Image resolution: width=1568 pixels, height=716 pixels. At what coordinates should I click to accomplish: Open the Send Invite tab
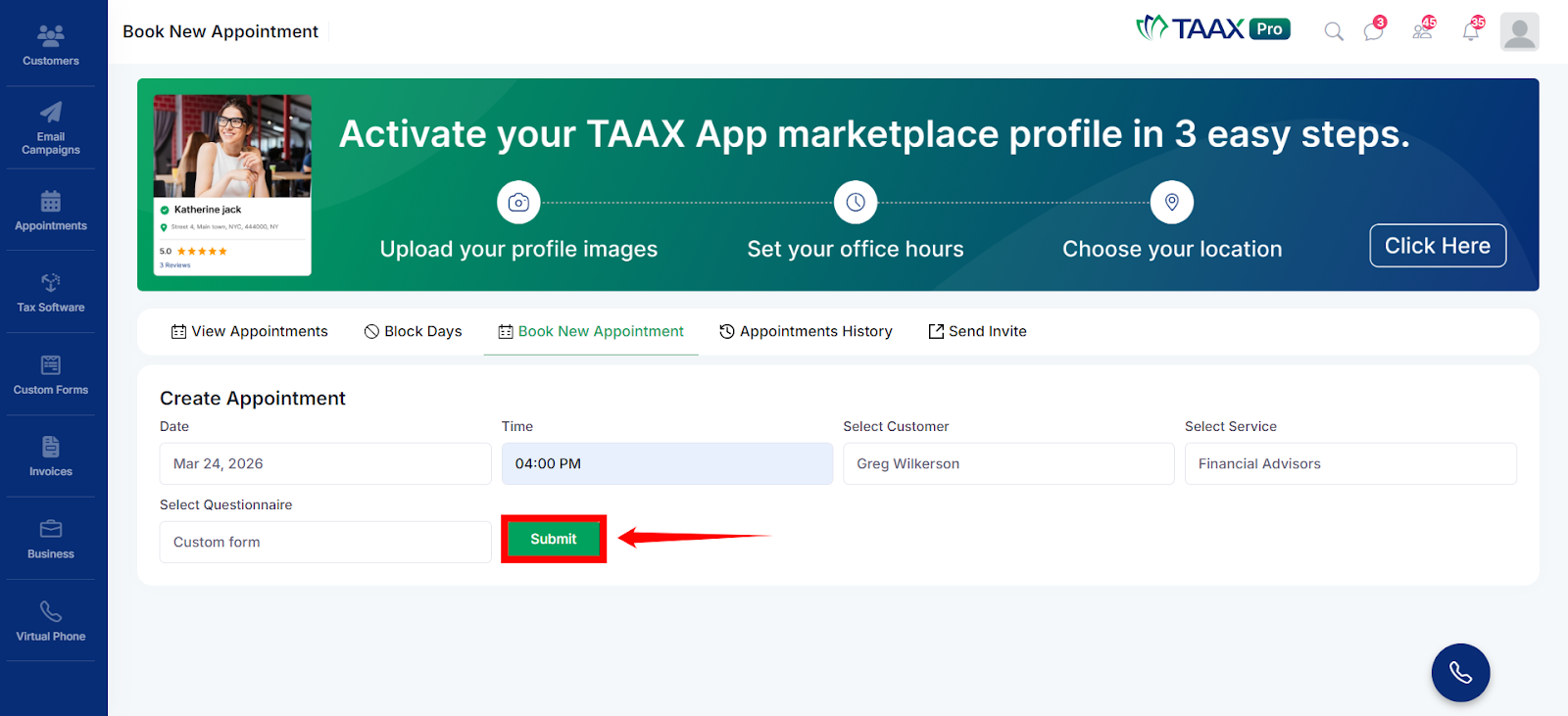(x=977, y=332)
